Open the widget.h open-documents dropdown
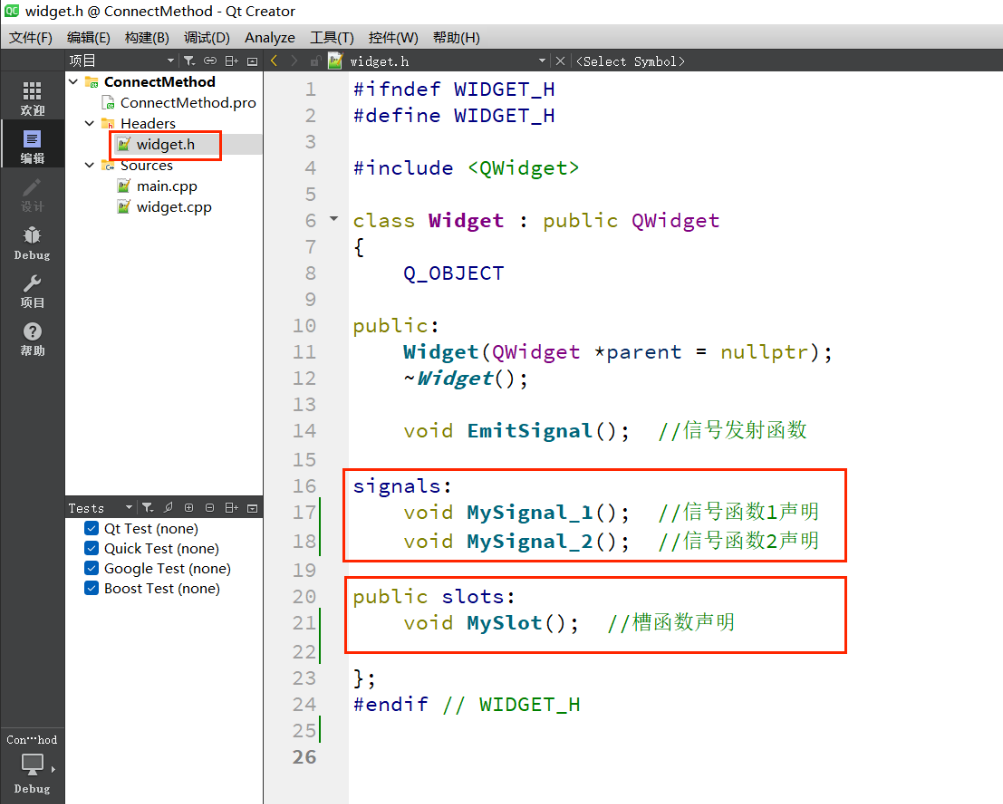Image resolution: width=1003 pixels, height=804 pixels. pyautogui.click(x=542, y=61)
